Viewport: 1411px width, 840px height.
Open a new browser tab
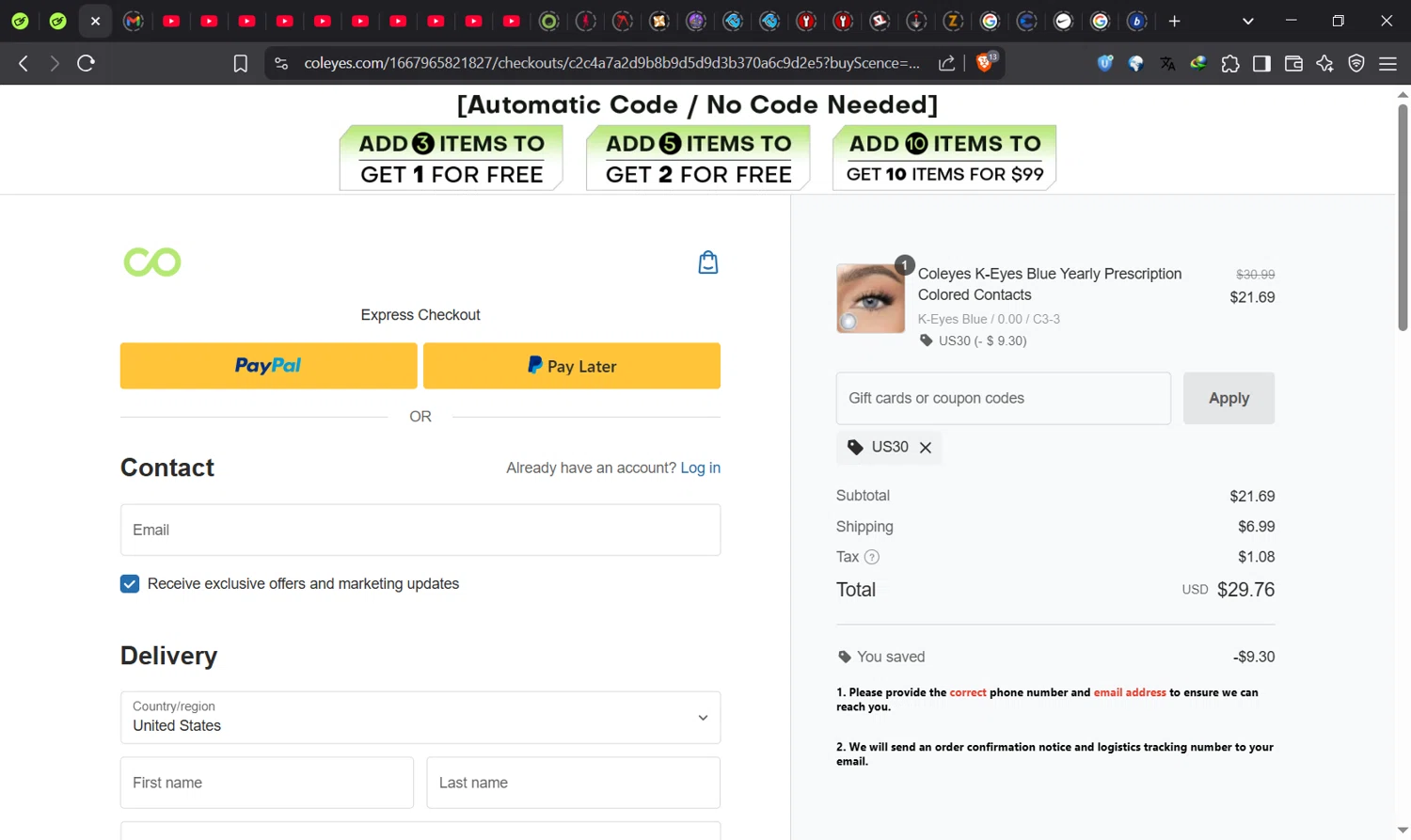[1174, 21]
